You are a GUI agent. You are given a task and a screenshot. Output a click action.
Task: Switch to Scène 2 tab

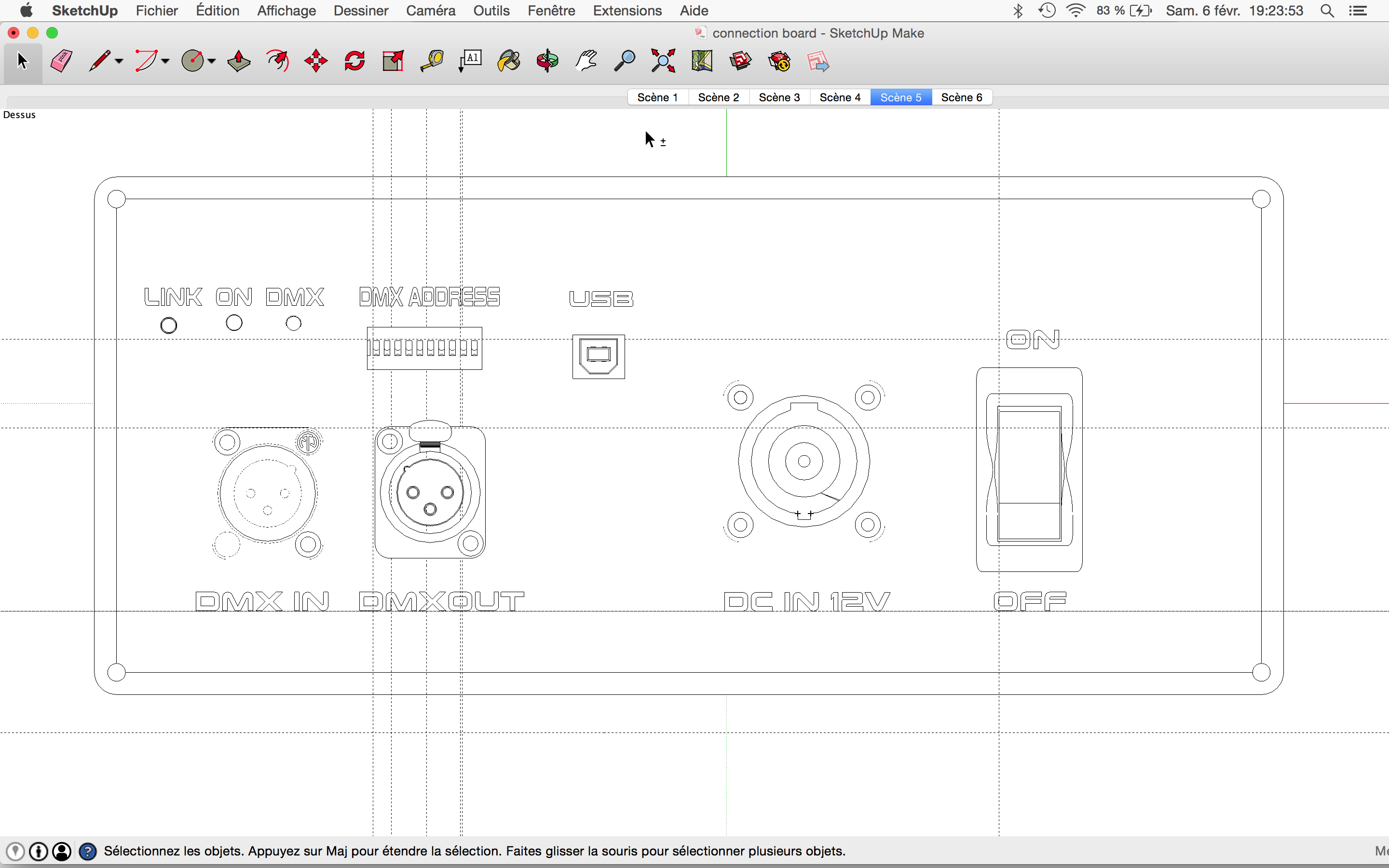click(719, 97)
